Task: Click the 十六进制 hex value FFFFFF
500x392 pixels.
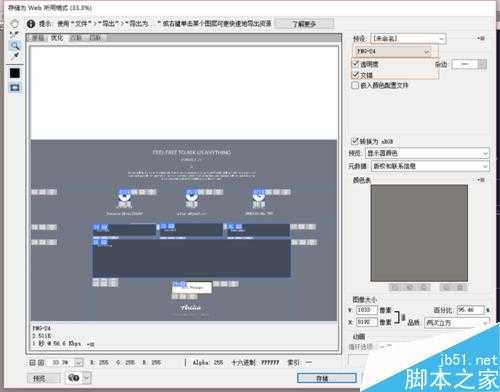Action: 270,363
